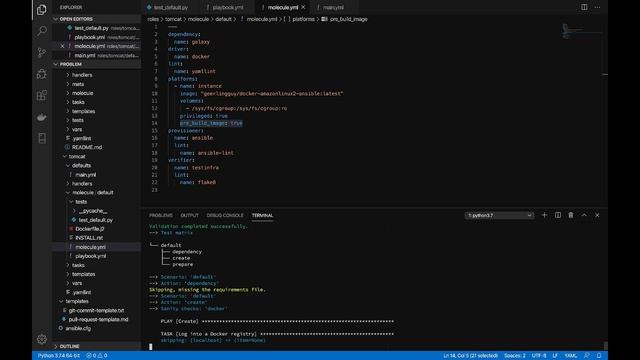Split the editor to the right
Image resolution: width=640 pixels, height=360 pixels.
coord(584,7)
